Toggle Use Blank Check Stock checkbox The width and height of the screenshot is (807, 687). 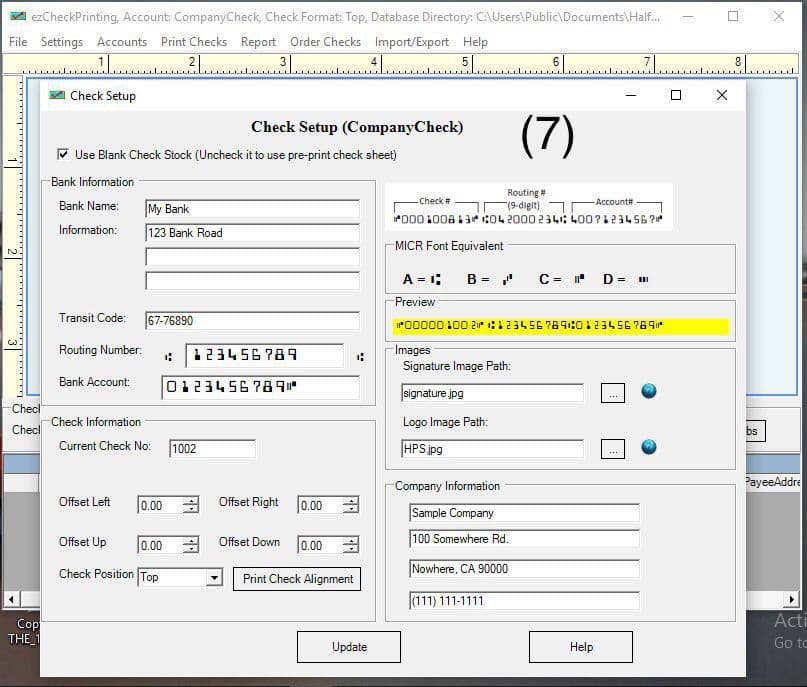coord(63,155)
